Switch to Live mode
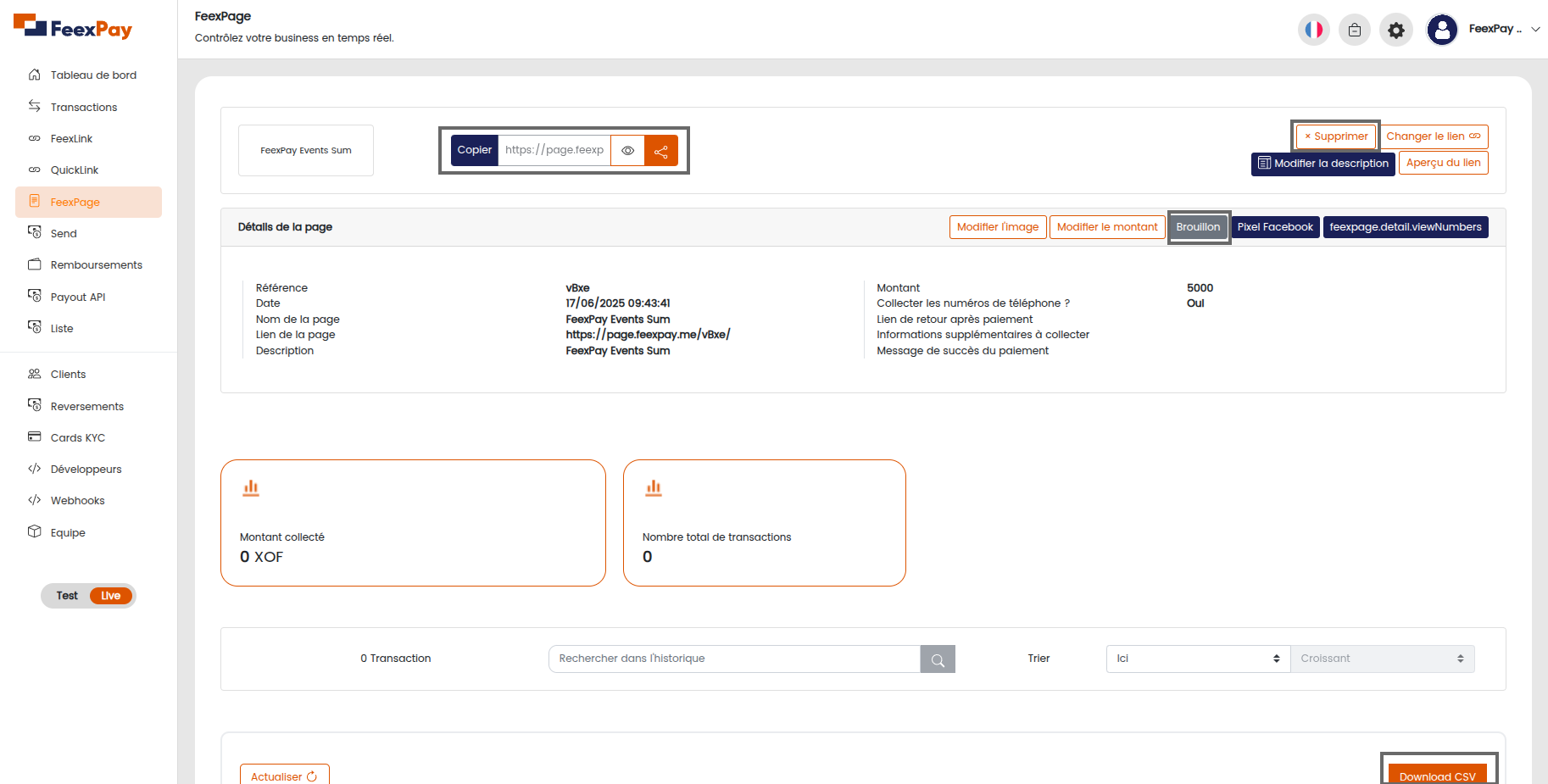Viewport: 1548px width, 784px height. [111, 596]
